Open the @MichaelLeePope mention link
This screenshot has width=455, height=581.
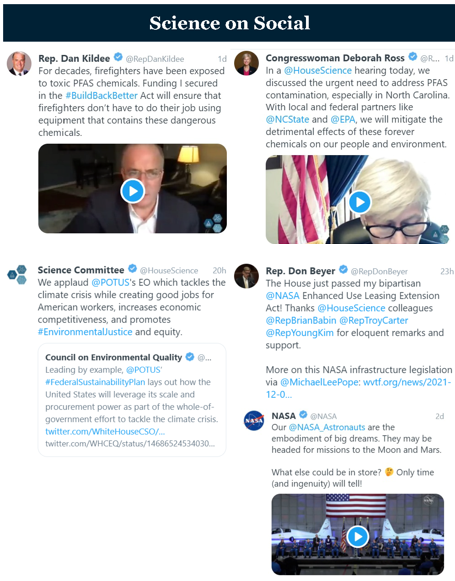tap(319, 382)
